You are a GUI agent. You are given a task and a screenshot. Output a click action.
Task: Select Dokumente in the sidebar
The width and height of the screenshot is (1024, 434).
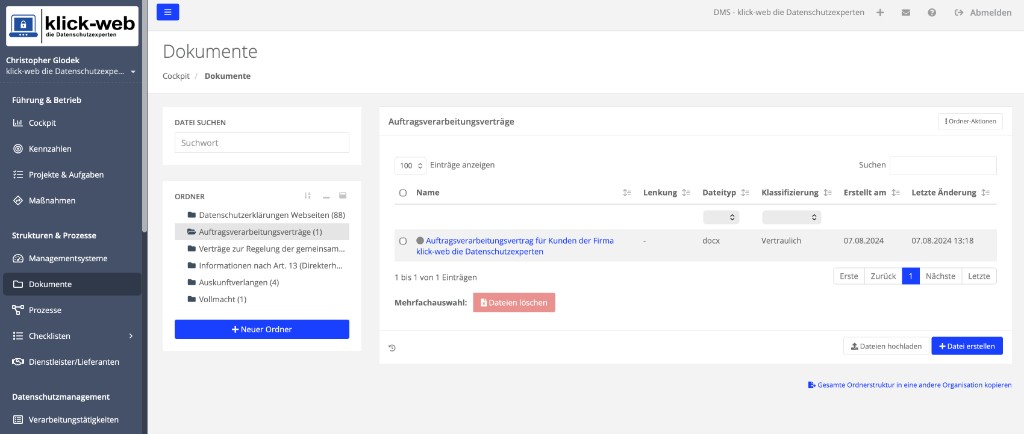(71, 285)
